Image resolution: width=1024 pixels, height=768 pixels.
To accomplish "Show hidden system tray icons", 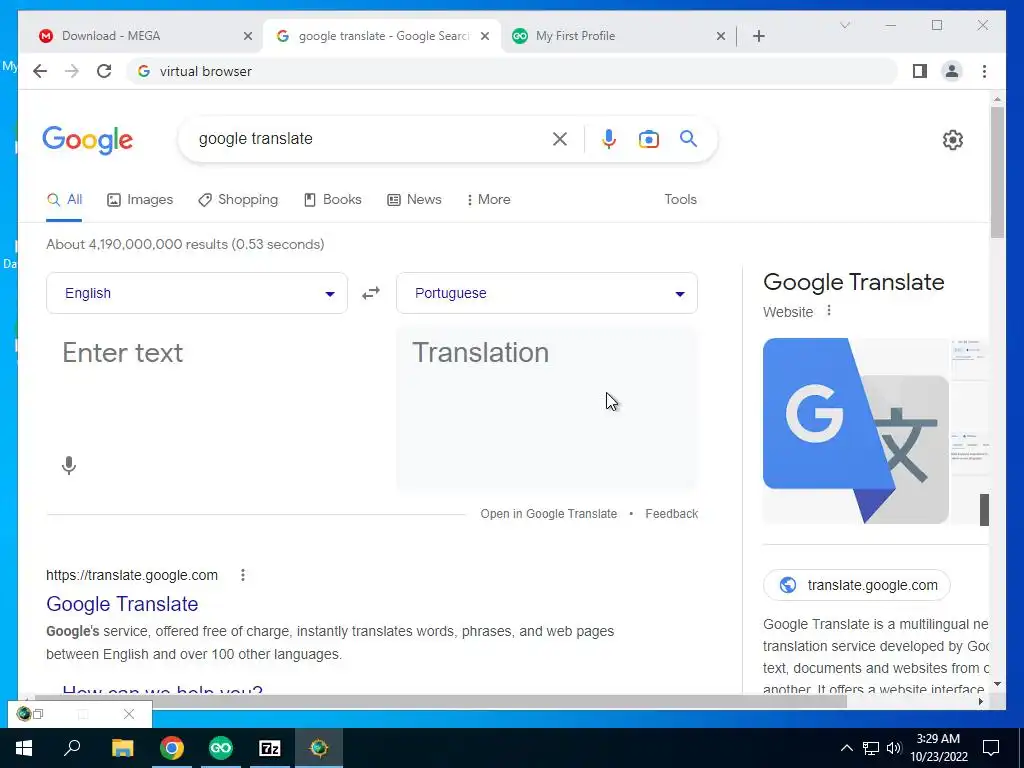I will (846, 748).
